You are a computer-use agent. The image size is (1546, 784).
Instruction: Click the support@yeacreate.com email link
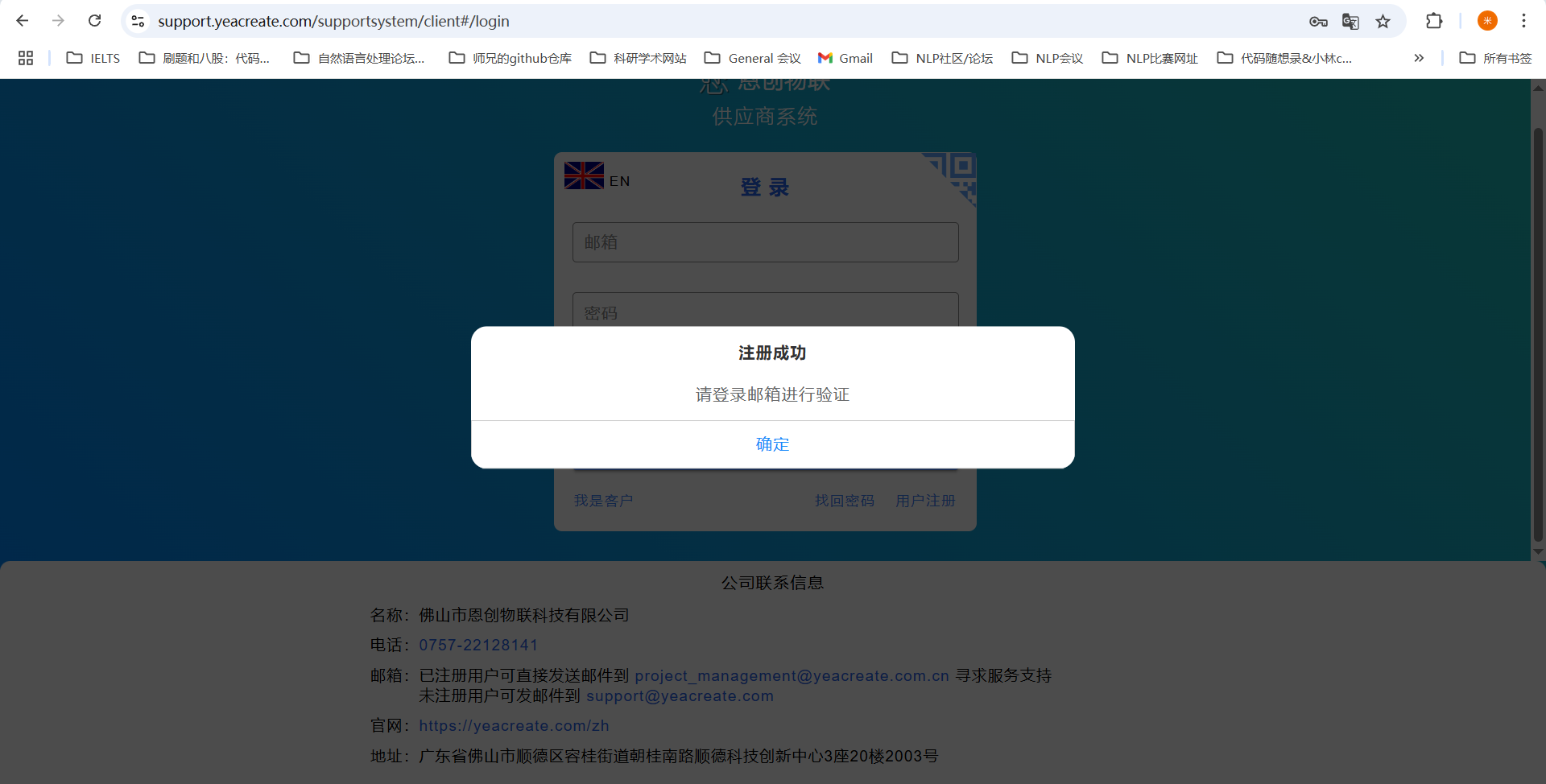(680, 696)
